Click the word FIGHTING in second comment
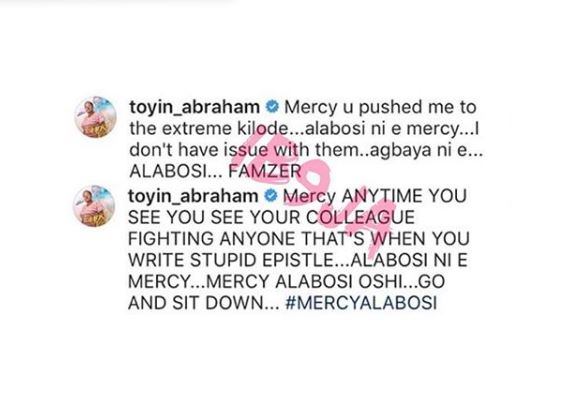Image resolution: width=562 pixels, height=411 pixels. [x=171, y=239]
